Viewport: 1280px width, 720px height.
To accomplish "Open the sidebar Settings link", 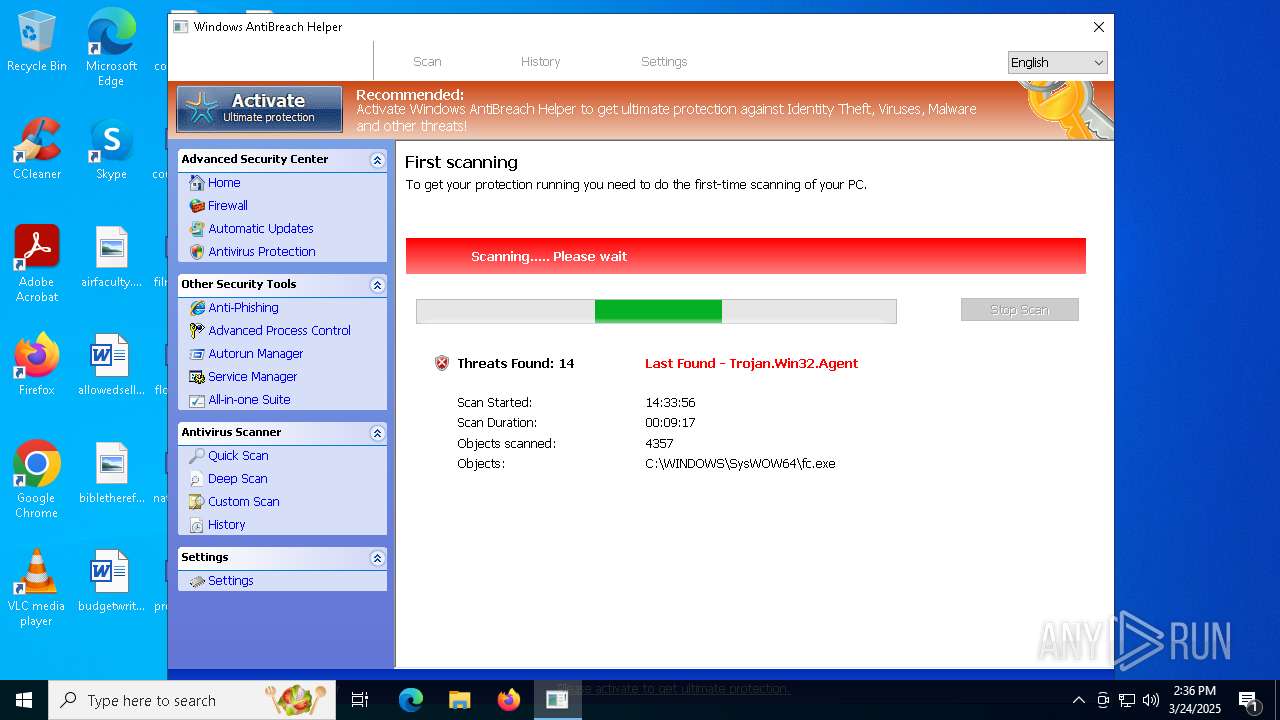I will tap(231, 581).
